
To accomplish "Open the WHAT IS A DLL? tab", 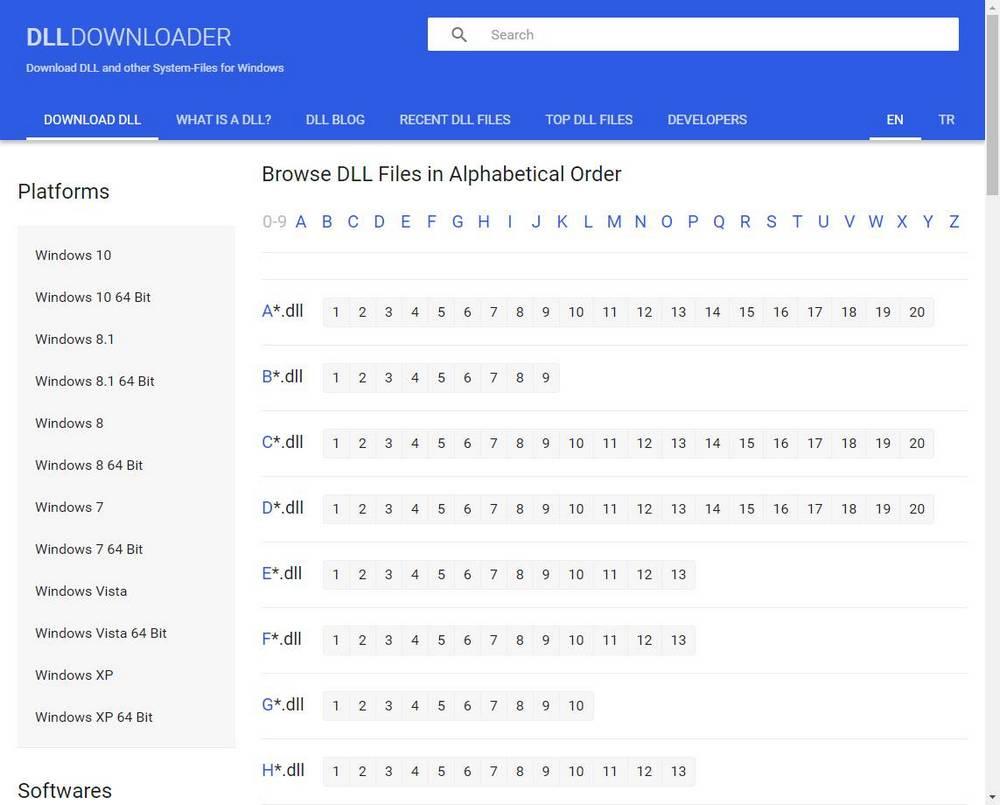I will pyautogui.click(x=223, y=119).
